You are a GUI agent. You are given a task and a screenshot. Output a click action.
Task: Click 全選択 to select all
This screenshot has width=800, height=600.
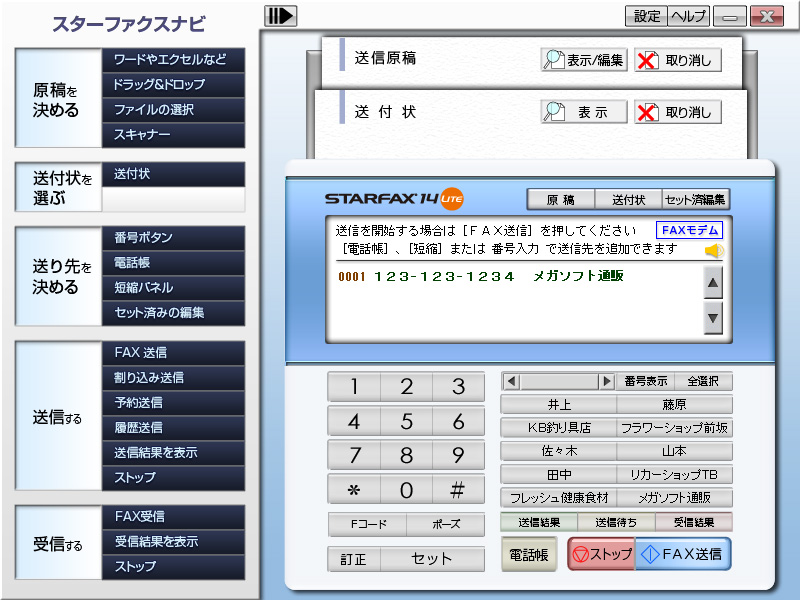tap(703, 381)
